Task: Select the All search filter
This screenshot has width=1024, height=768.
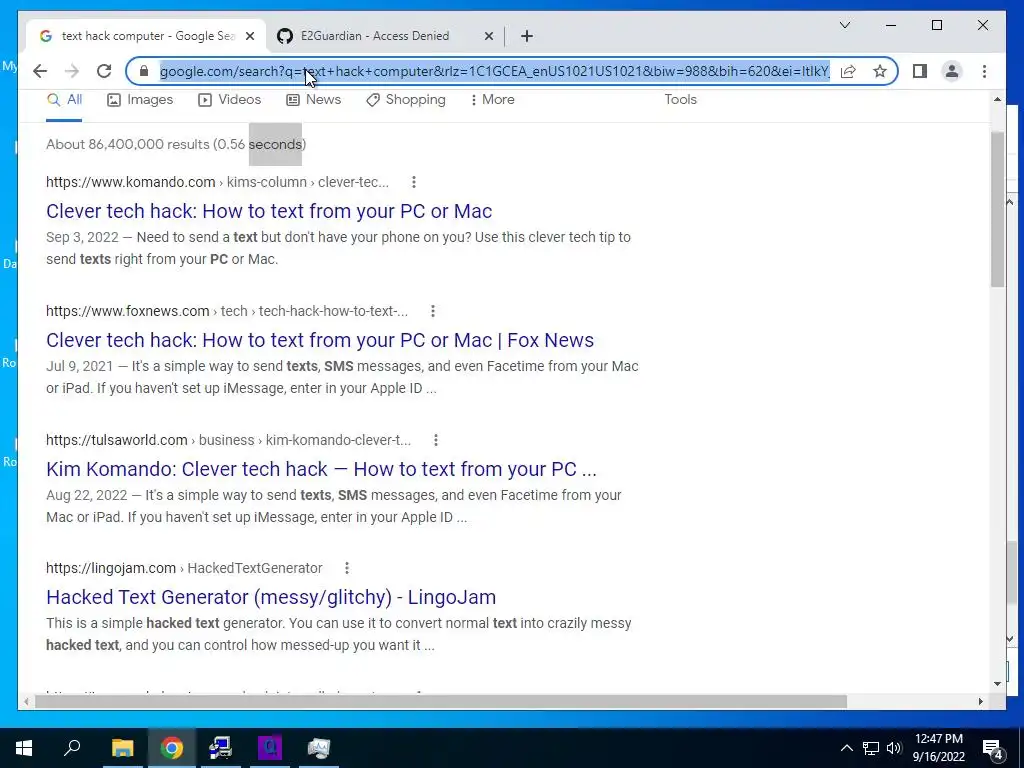Action: coord(64,100)
